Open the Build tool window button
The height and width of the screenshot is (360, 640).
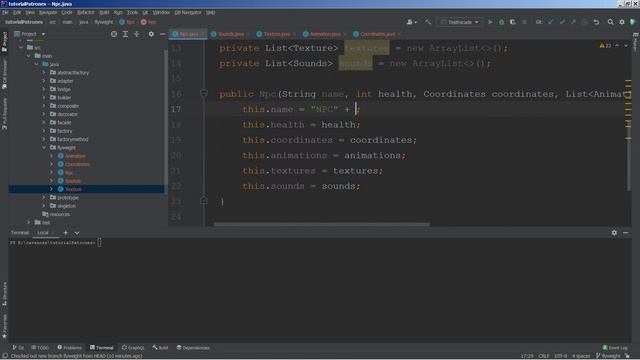click(160, 348)
